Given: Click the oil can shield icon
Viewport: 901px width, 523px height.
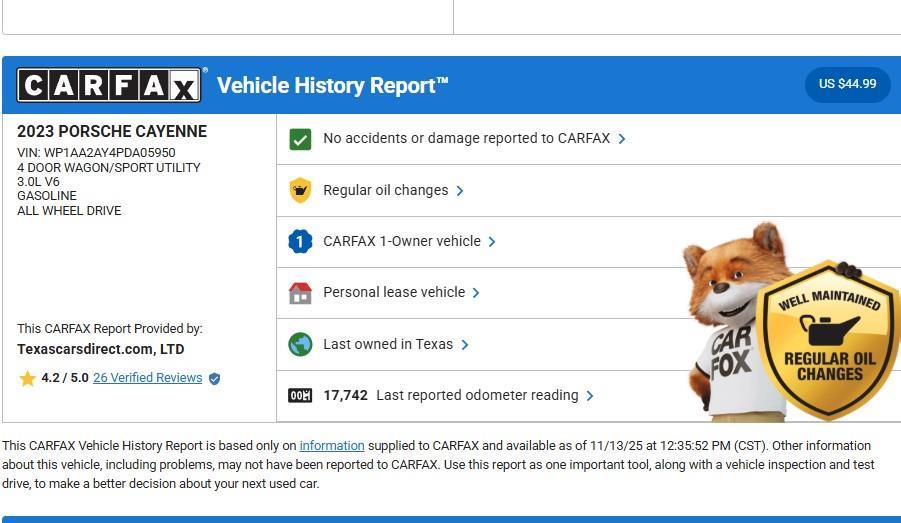Looking at the screenshot, I should pos(300,190).
